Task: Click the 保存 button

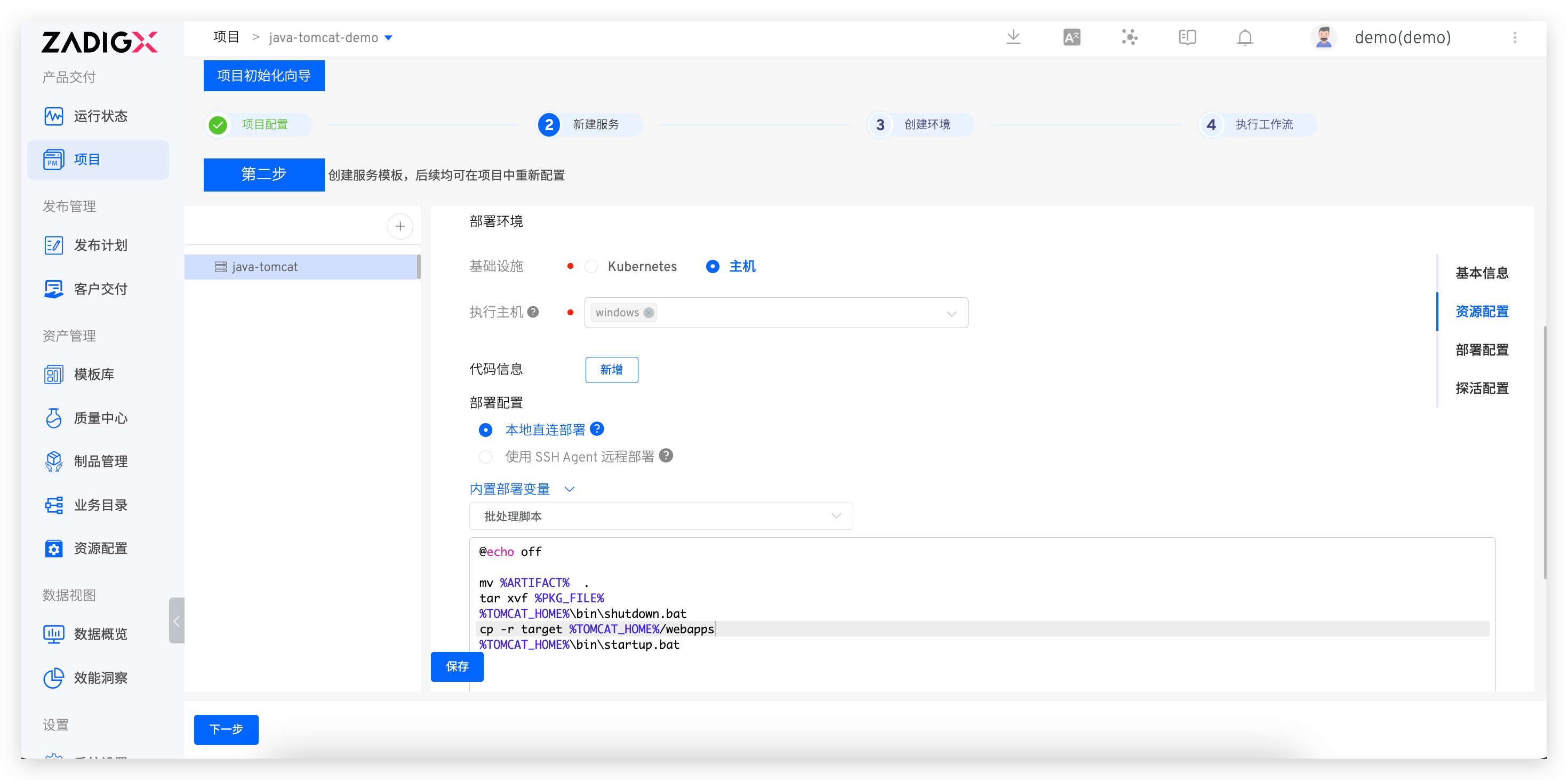Action: [x=457, y=667]
